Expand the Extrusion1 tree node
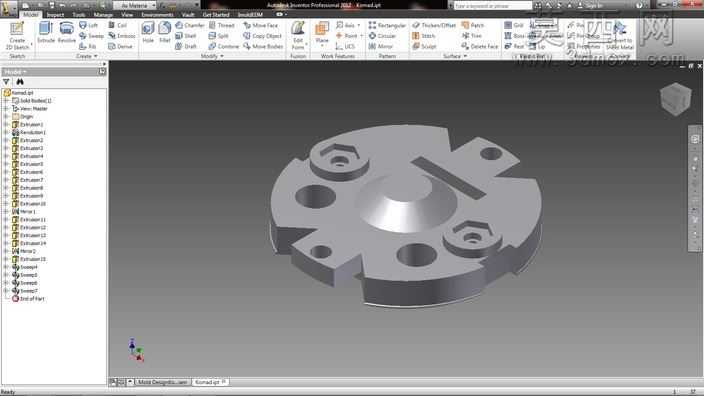Viewport: 704px width, 396px height. coord(6,124)
